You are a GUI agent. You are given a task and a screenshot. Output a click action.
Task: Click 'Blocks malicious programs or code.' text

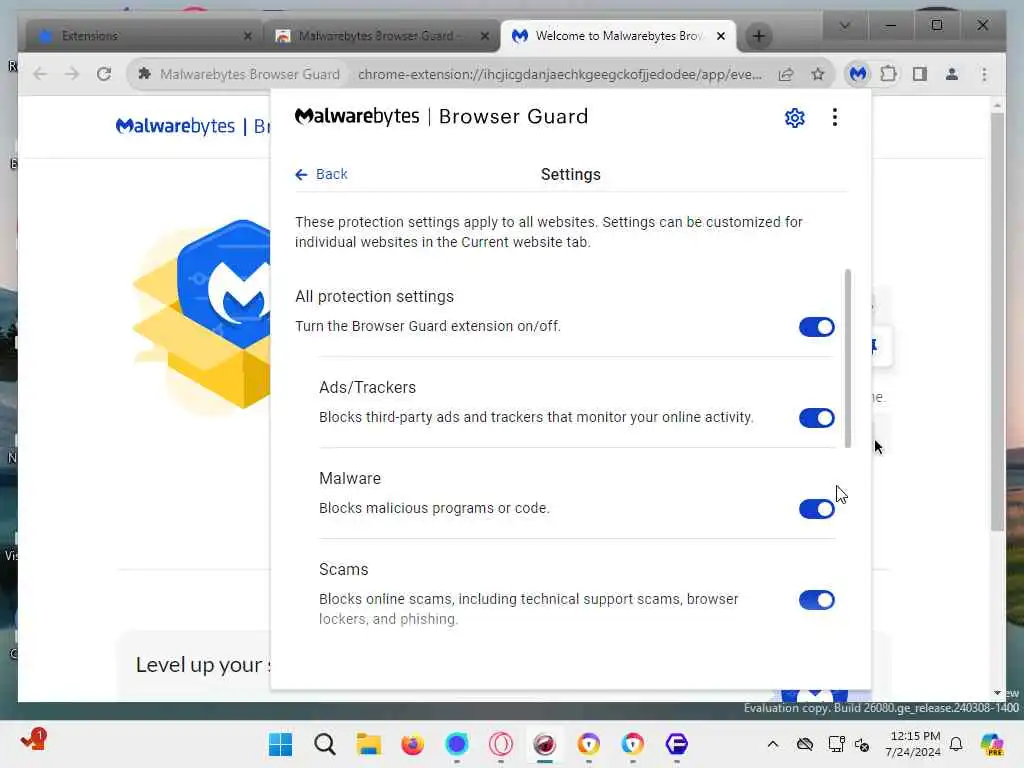(x=434, y=508)
